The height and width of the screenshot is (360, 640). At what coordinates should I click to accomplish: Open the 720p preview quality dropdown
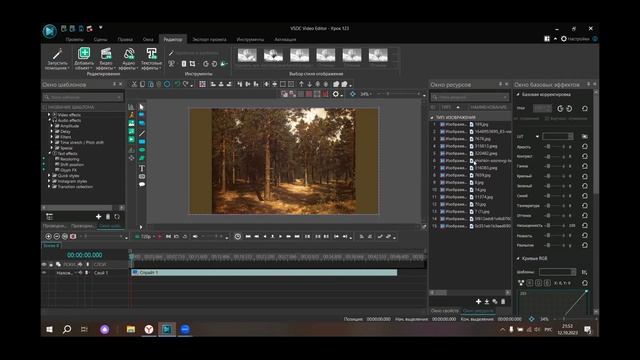[146, 236]
